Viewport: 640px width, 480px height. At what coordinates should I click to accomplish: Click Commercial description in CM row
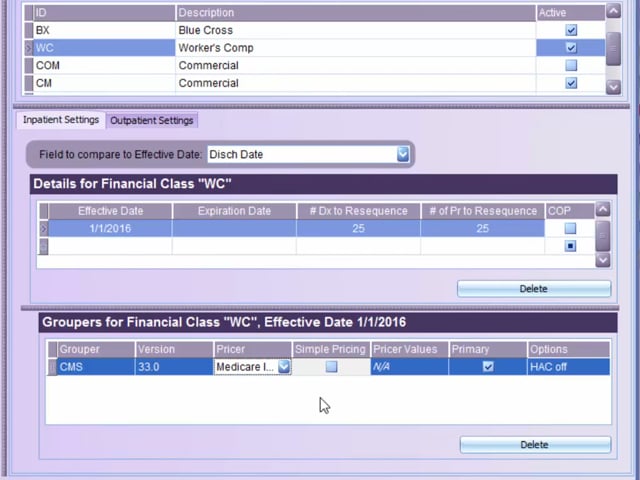tap(356, 83)
